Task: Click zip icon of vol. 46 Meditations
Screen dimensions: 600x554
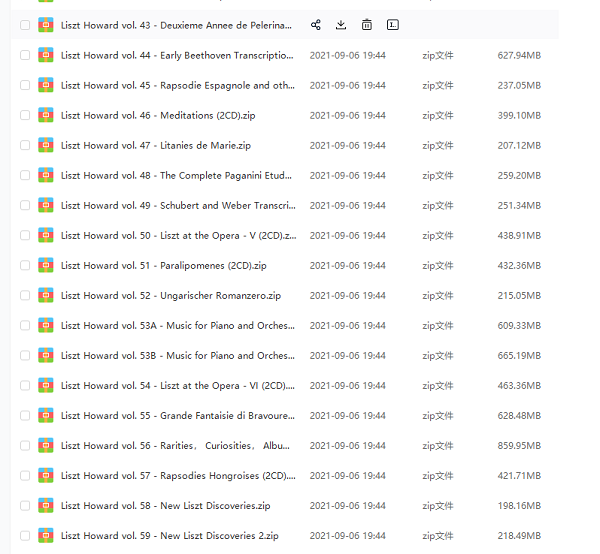Action: pos(46,115)
